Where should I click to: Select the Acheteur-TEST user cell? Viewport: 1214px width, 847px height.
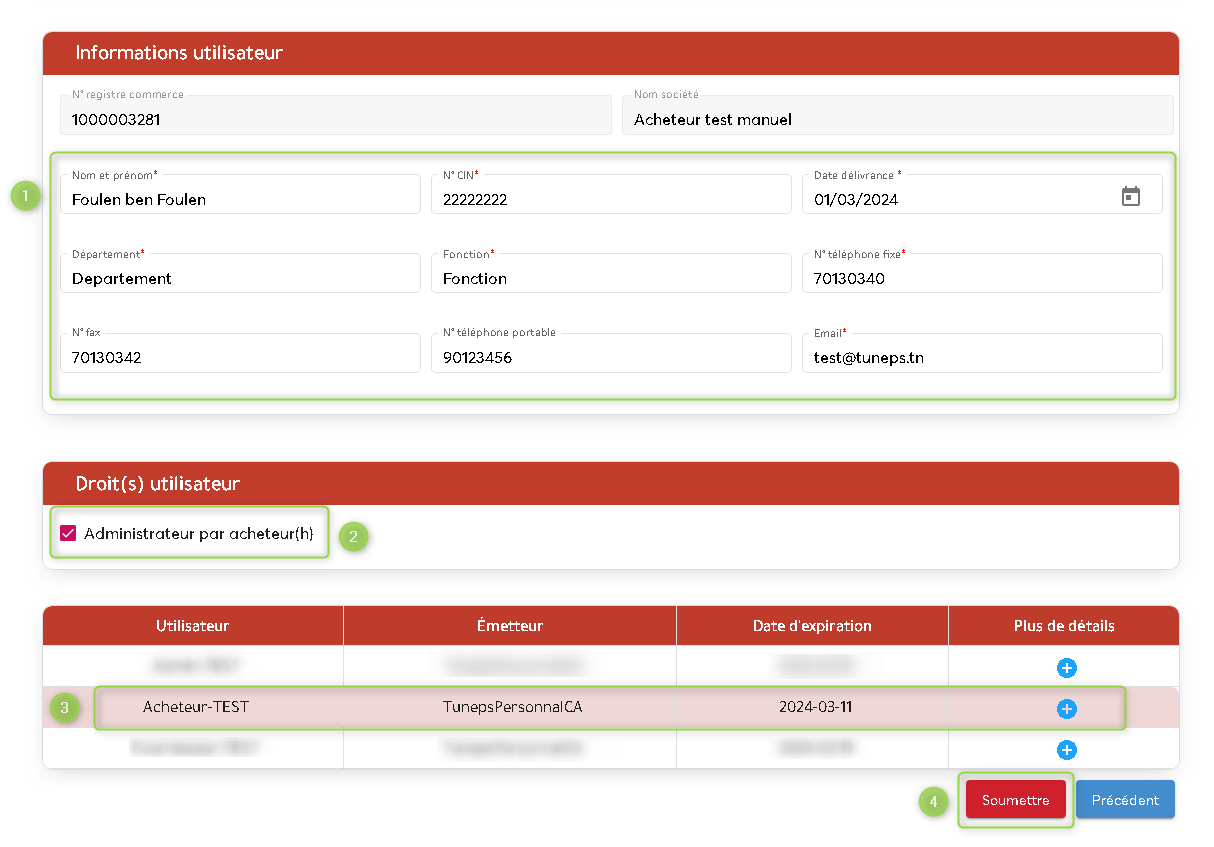(x=196, y=707)
